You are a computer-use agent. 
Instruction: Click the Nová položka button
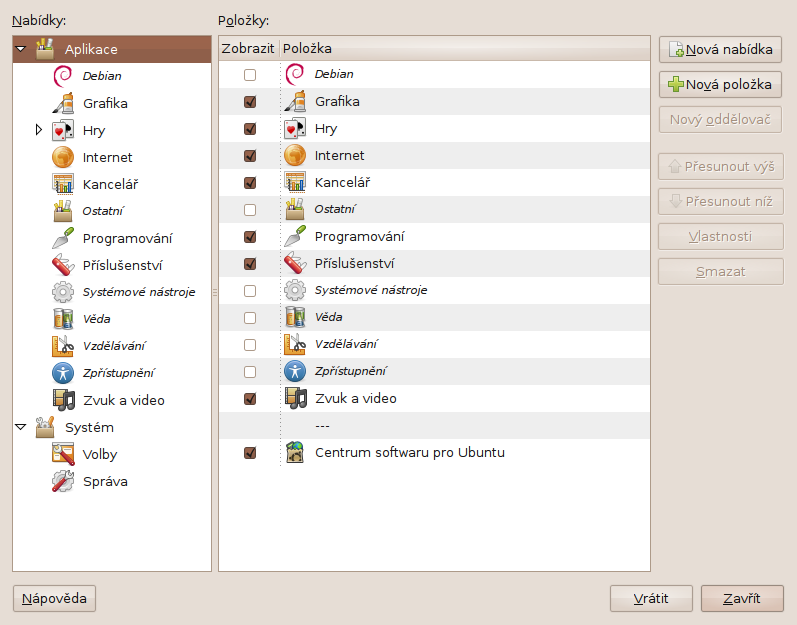coord(719,84)
